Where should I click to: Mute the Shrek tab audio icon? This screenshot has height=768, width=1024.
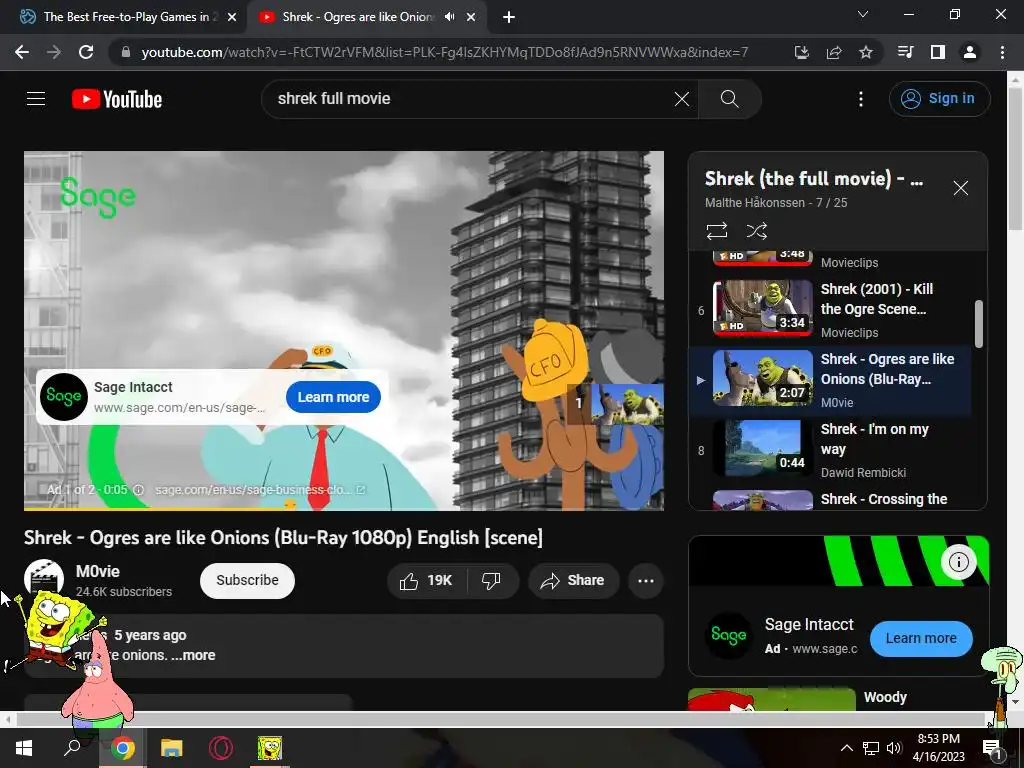pos(449,17)
